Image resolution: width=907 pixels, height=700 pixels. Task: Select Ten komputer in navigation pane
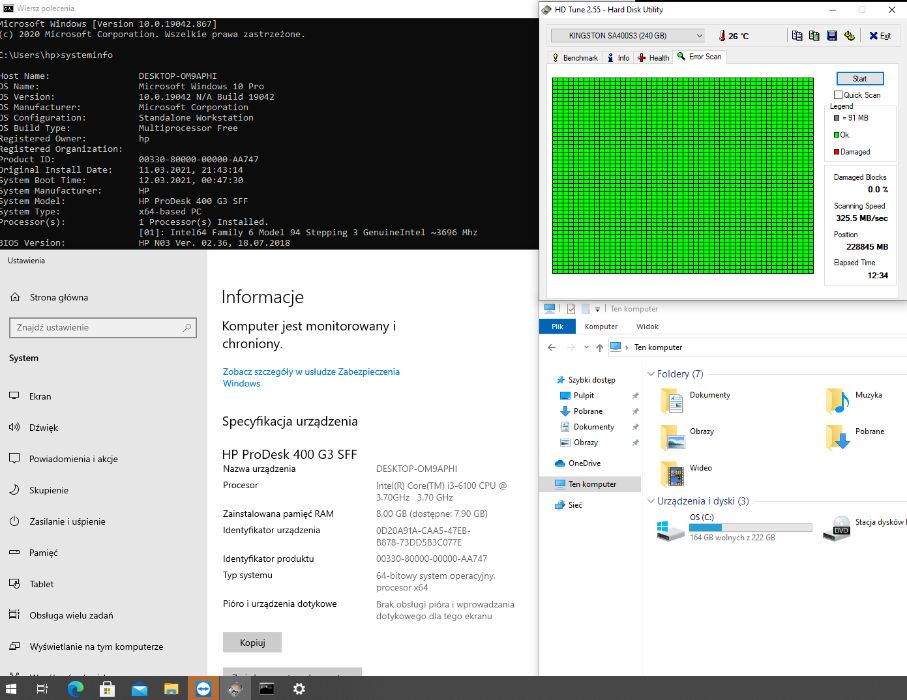pyautogui.click(x=590, y=484)
